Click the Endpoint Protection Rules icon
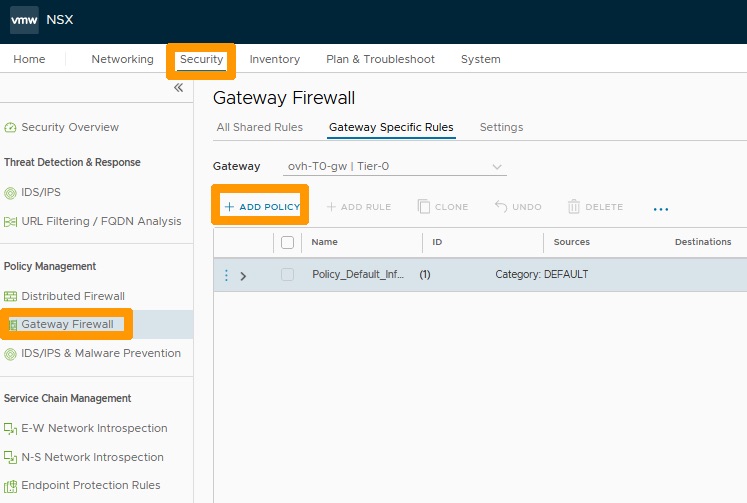This screenshot has height=503, width=747. [x=10, y=486]
